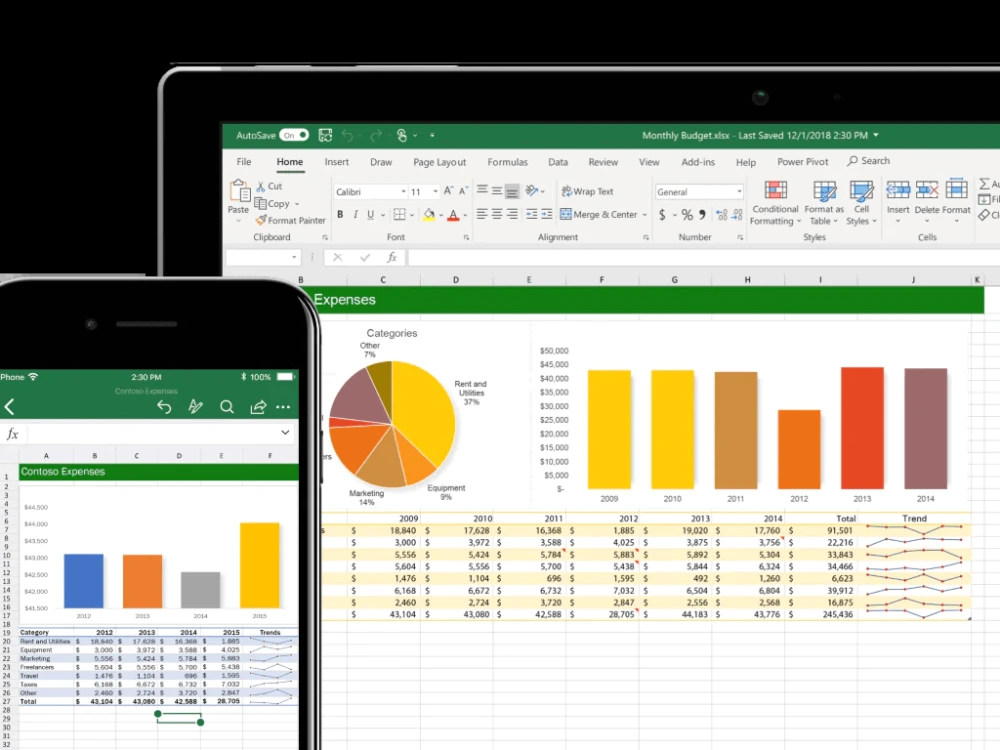Viewport: 1000px width, 750px height.
Task: Click the formula bar input field
Action: (703, 258)
